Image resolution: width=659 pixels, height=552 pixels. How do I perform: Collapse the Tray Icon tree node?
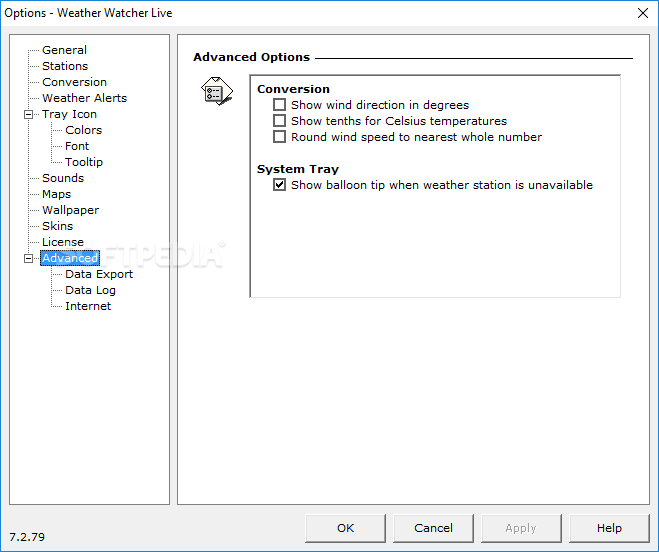[28, 114]
